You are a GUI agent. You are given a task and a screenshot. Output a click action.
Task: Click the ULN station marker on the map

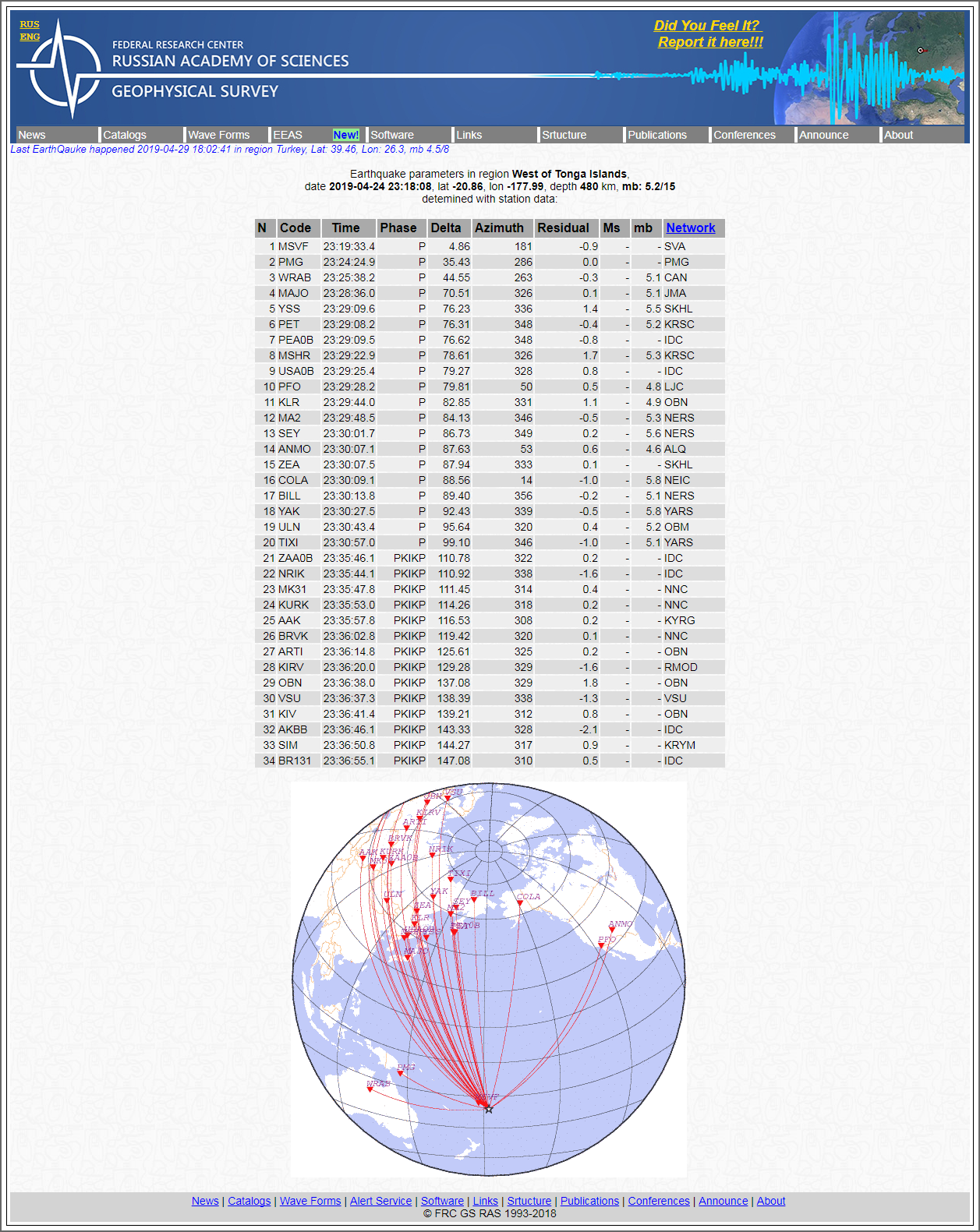[x=387, y=901]
